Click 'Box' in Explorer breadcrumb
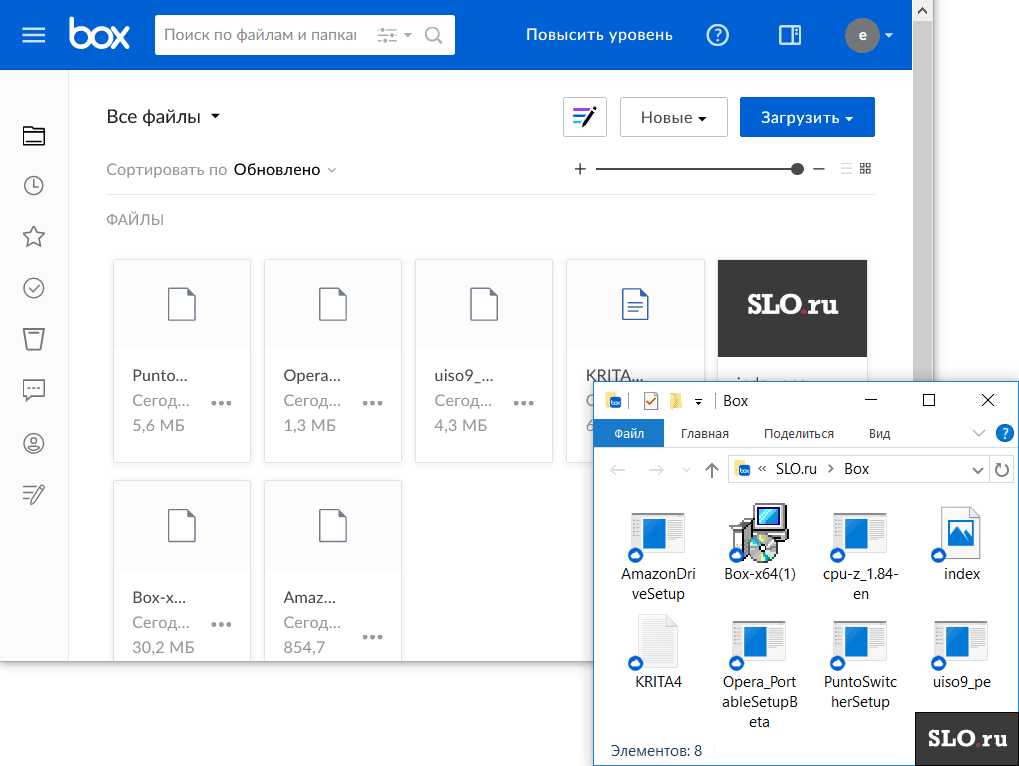Viewport: 1019px width, 766px height. [x=857, y=469]
